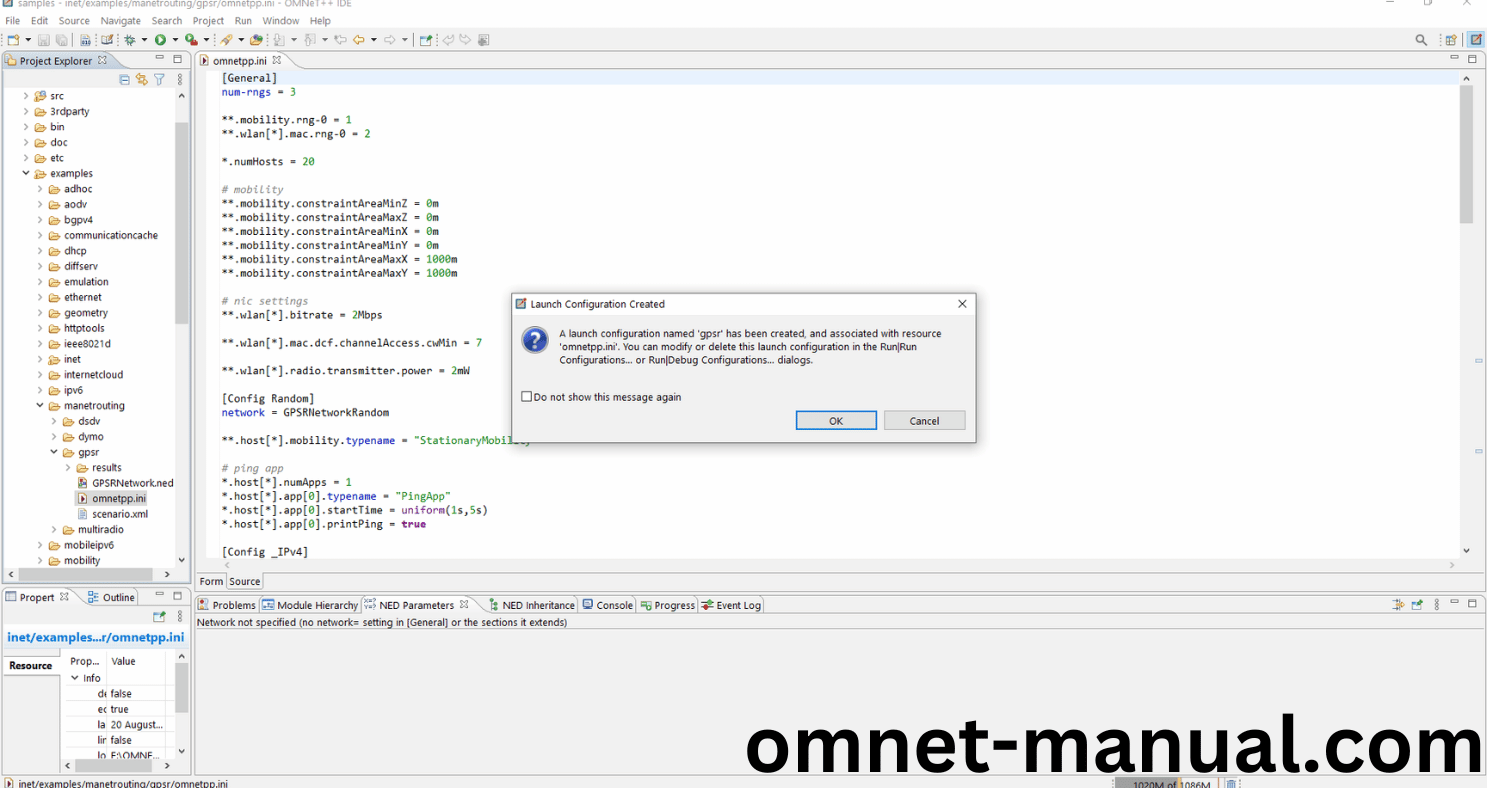Select scenario.xml in the Project Explorer
The width and height of the screenshot is (1487, 788).
[119, 514]
